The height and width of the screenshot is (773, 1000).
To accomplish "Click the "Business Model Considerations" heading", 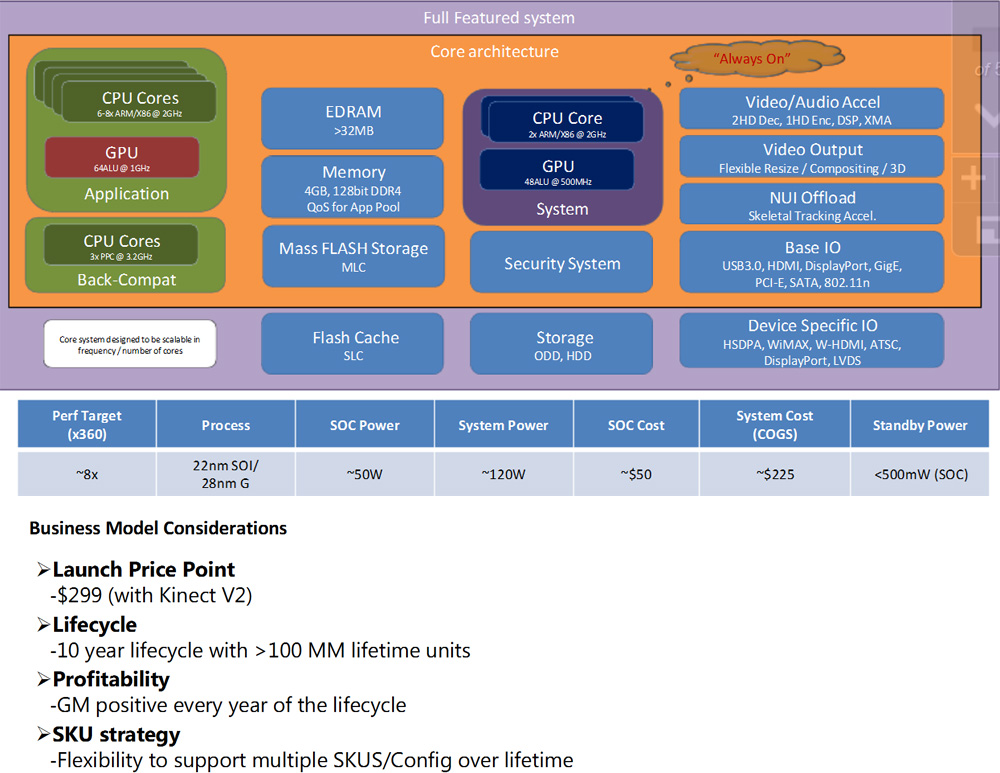I will pyautogui.click(x=158, y=528).
